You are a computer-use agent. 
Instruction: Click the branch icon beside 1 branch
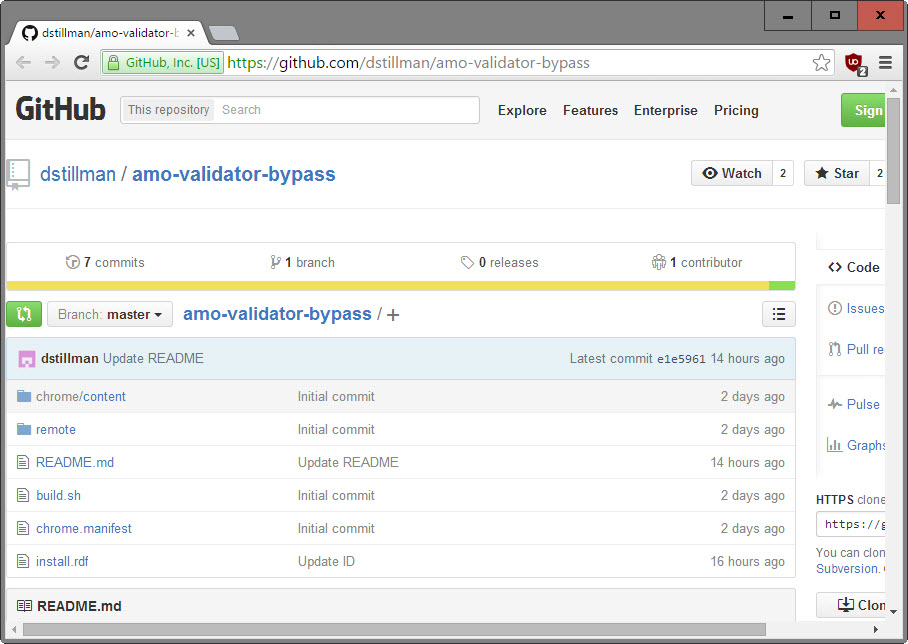point(276,262)
